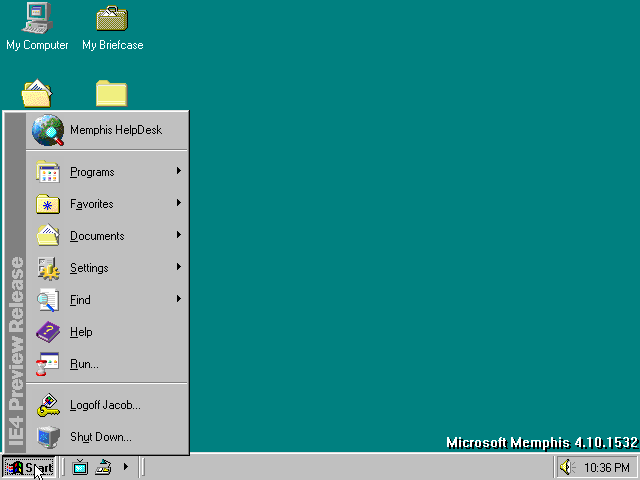
Task: Click the Settings gear icon
Action: pyautogui.click(x=48, y=268)
